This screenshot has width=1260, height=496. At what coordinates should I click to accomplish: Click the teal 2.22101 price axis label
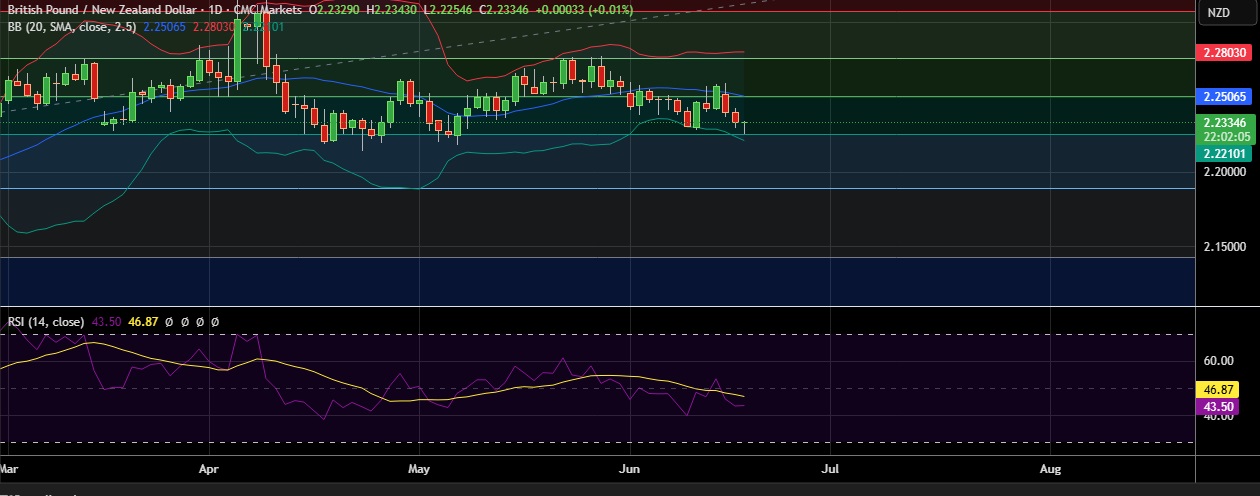[1224, 153]
